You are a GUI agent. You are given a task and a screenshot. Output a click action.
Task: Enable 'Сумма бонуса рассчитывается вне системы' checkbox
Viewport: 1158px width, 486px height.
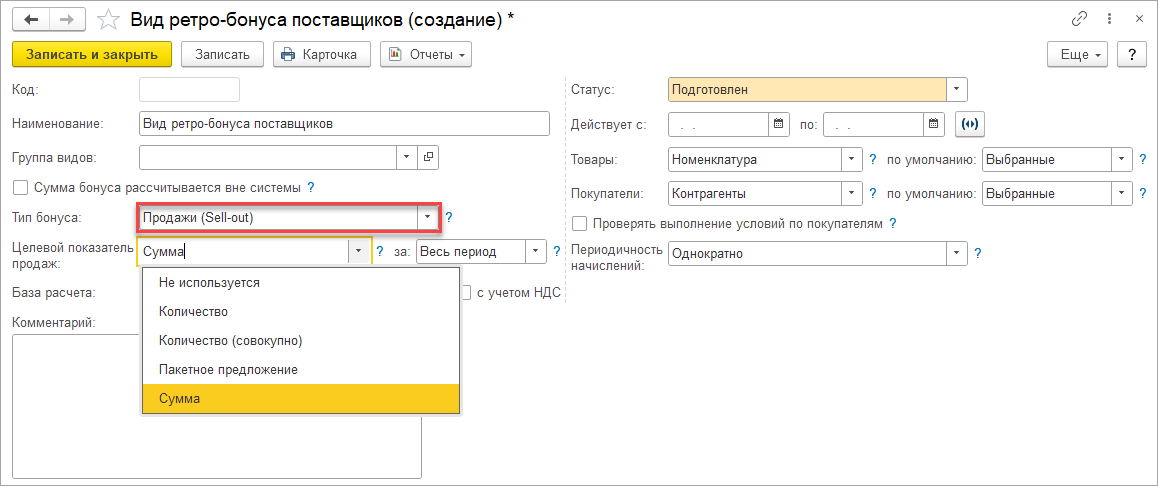[20, 187]
